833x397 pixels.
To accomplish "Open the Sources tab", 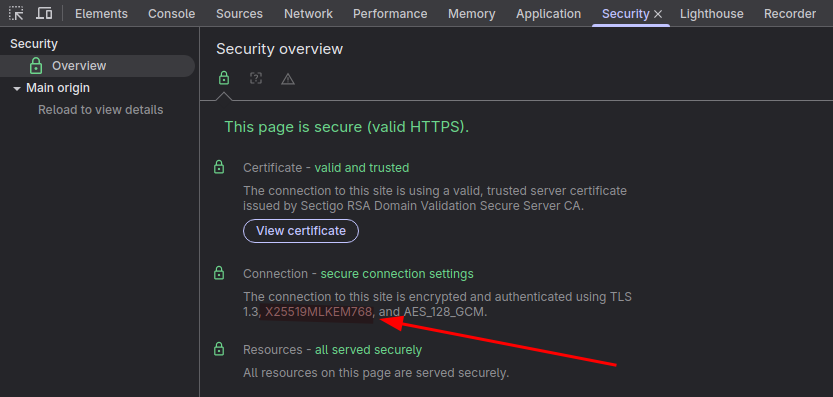I will [240, 14].
